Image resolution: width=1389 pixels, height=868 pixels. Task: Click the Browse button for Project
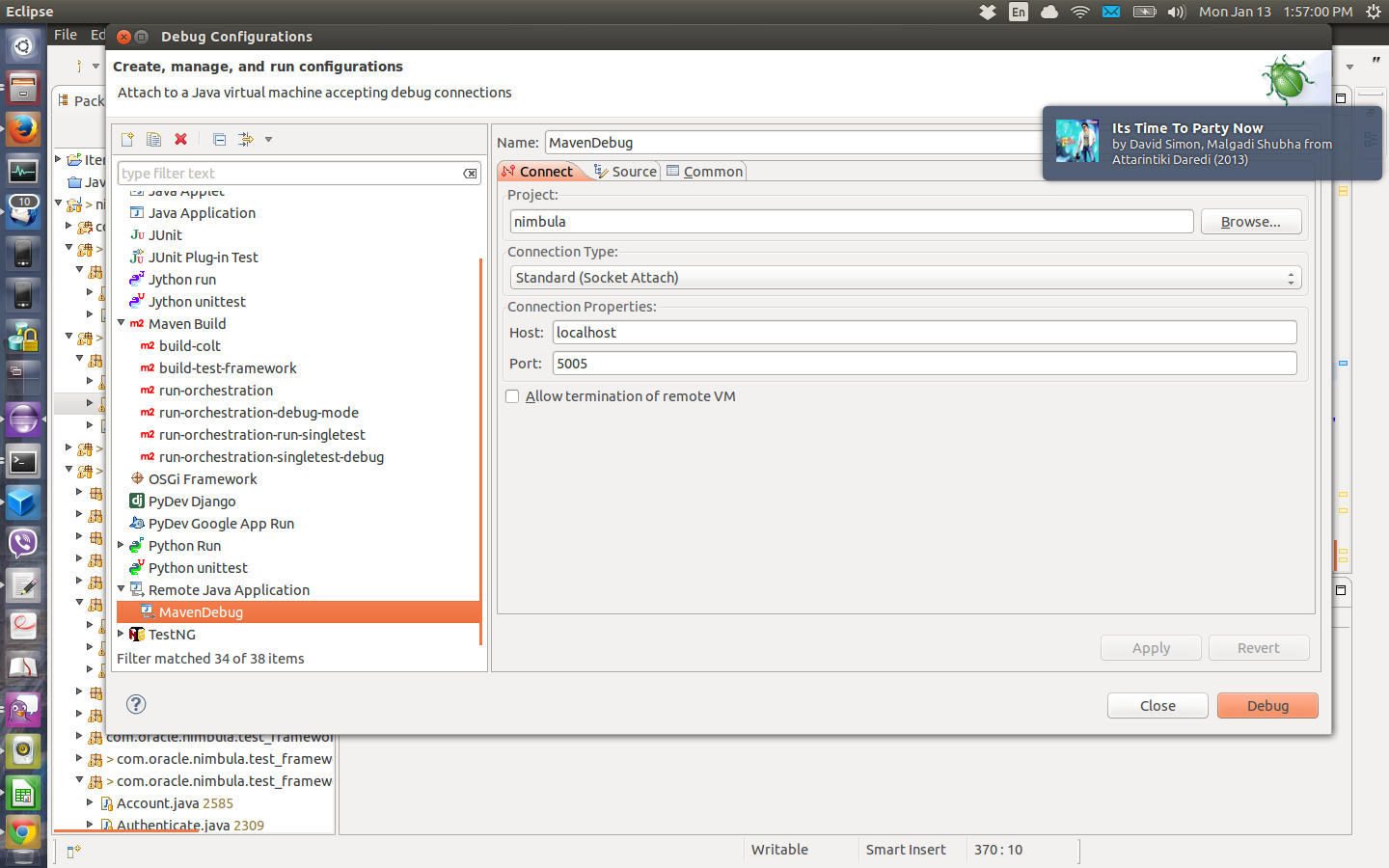1250,221
